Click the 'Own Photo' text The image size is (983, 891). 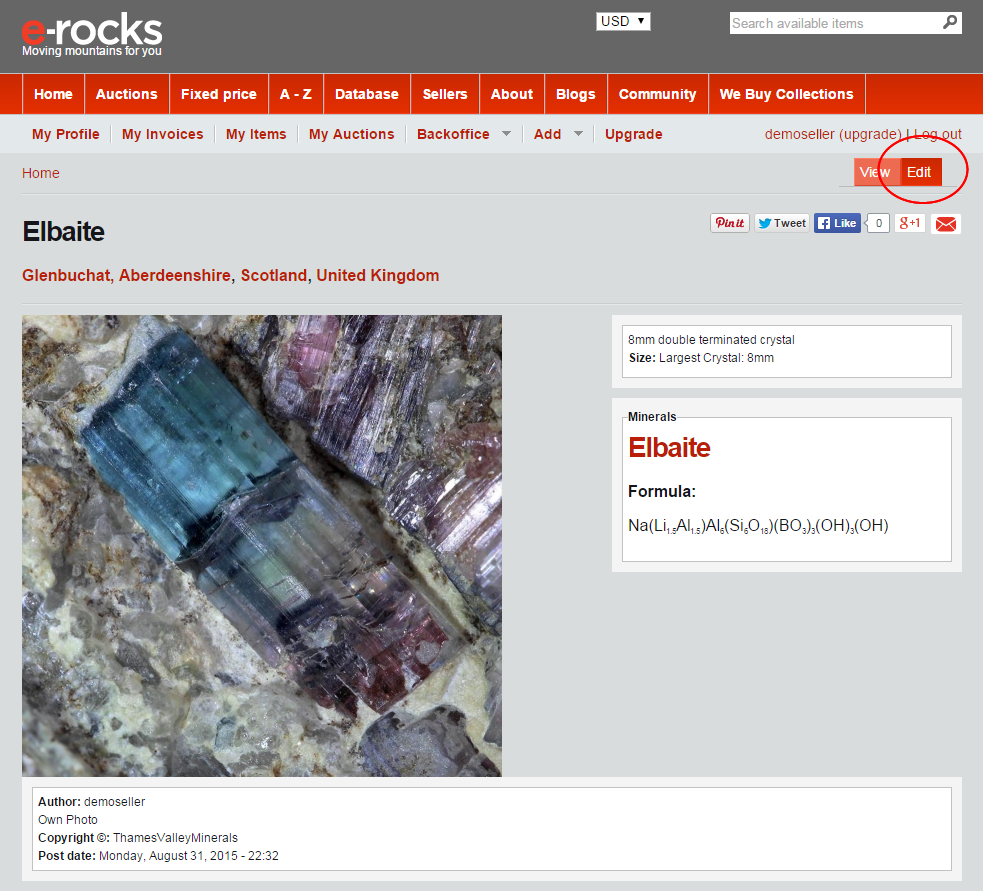(68, 820)
